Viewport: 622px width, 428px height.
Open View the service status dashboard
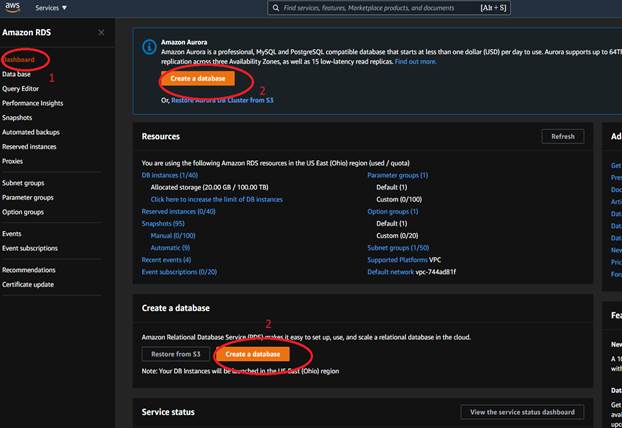pos(522,412)
